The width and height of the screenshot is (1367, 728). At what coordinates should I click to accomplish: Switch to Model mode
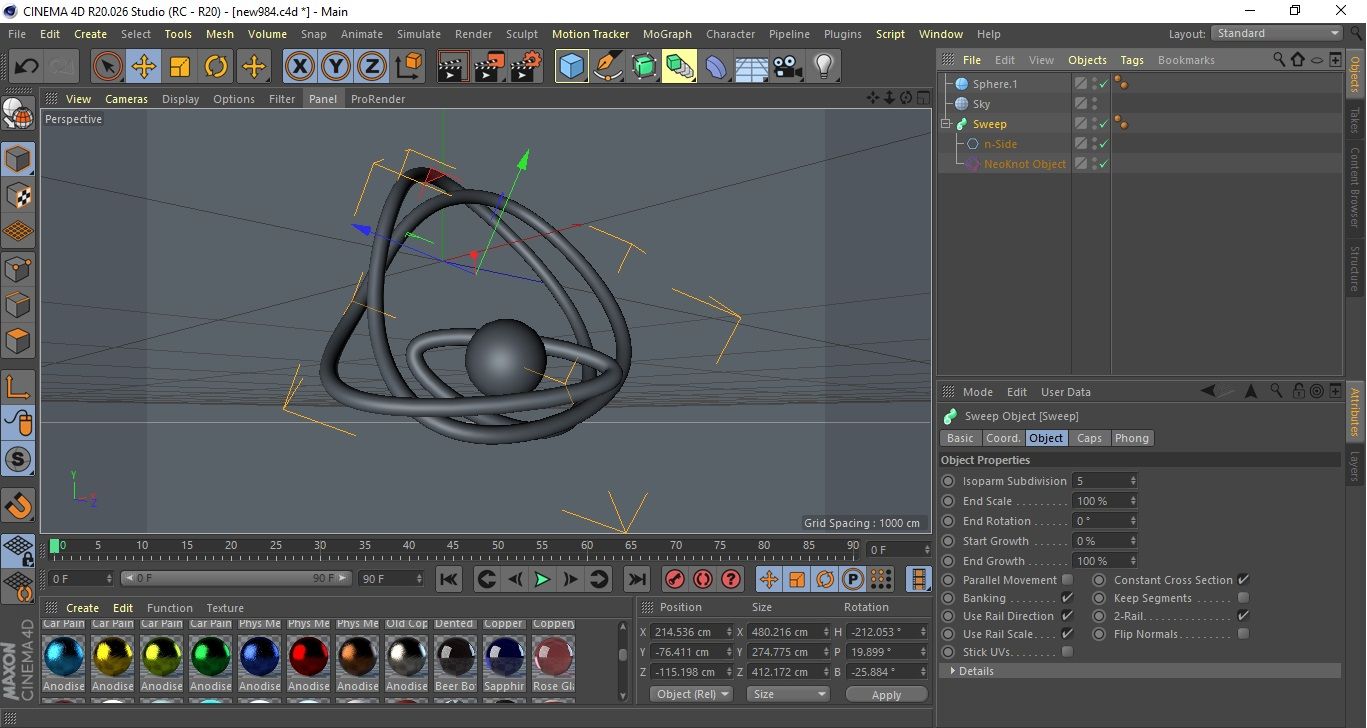point(19,159)
